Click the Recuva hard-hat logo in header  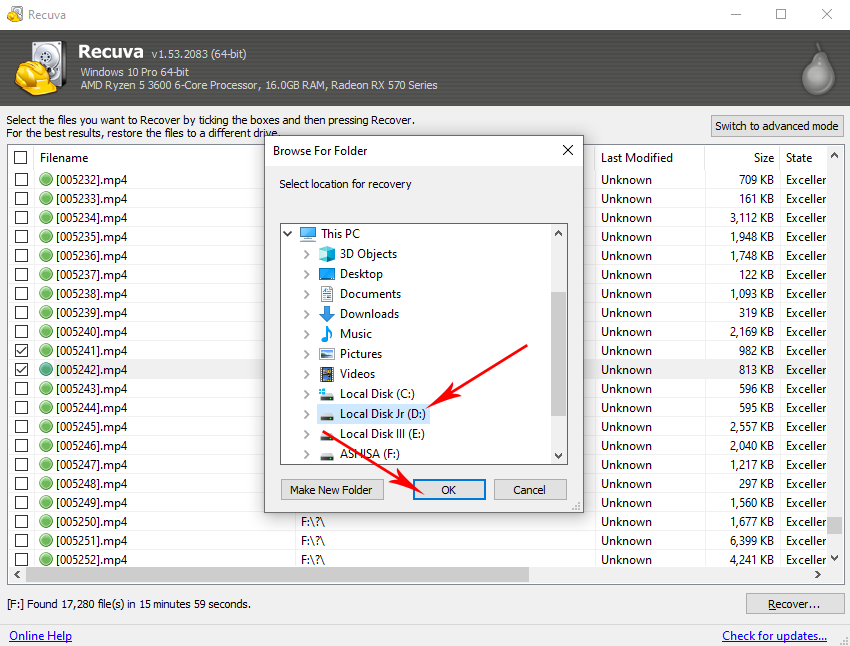tap(41, 68)
